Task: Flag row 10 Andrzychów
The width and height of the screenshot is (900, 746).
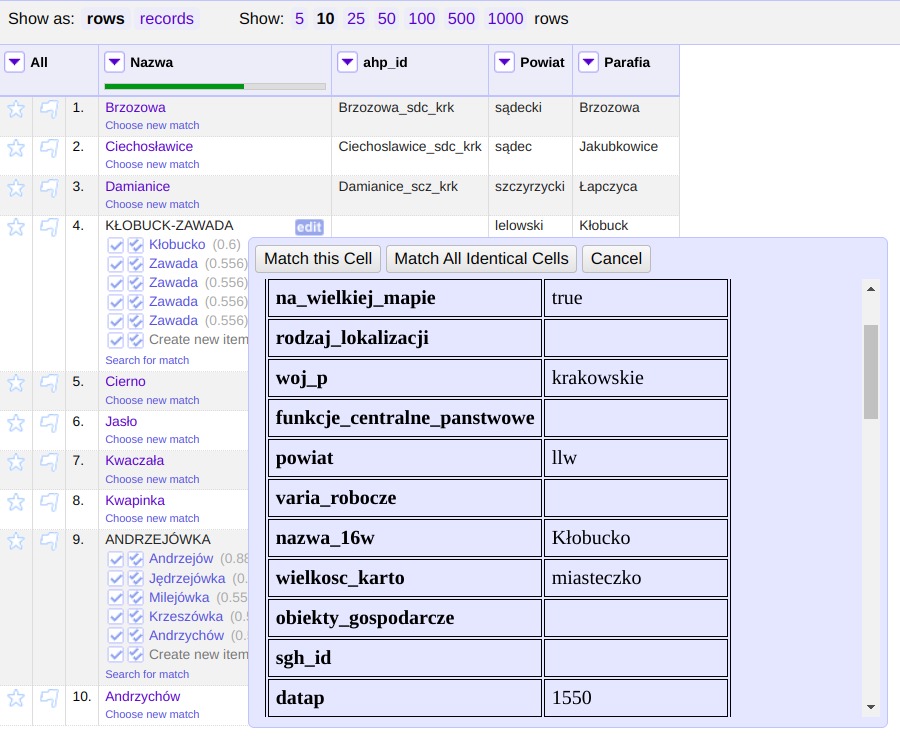Action: (49, 698)
